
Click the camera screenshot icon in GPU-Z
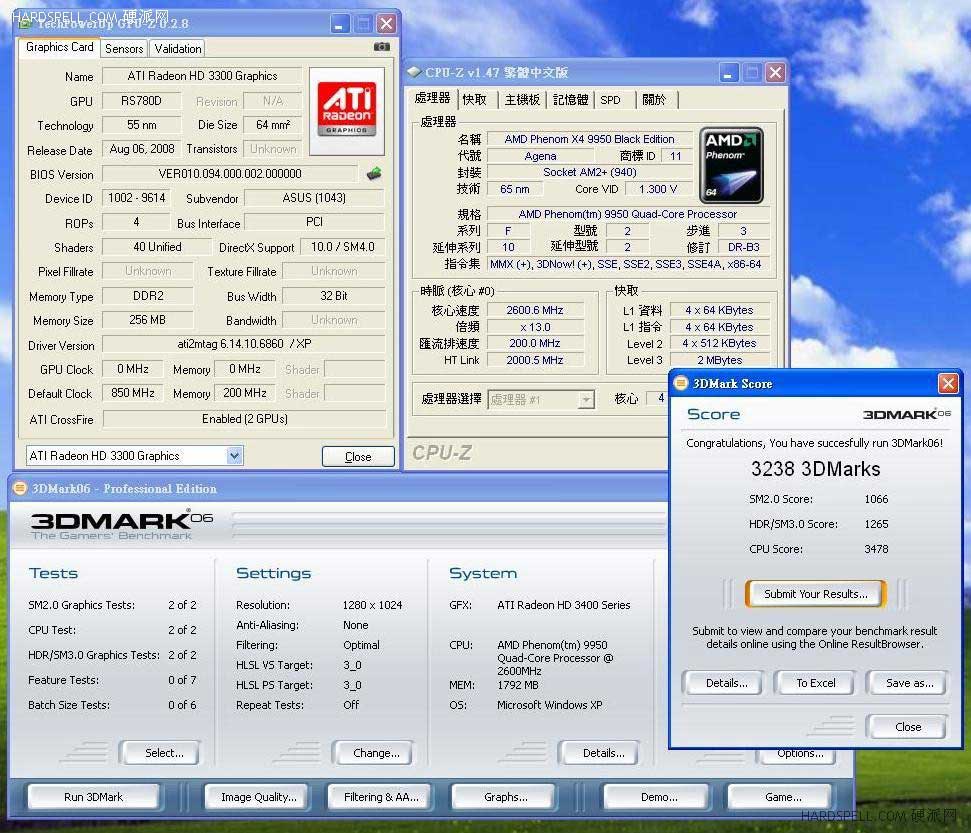pos(381,47)
